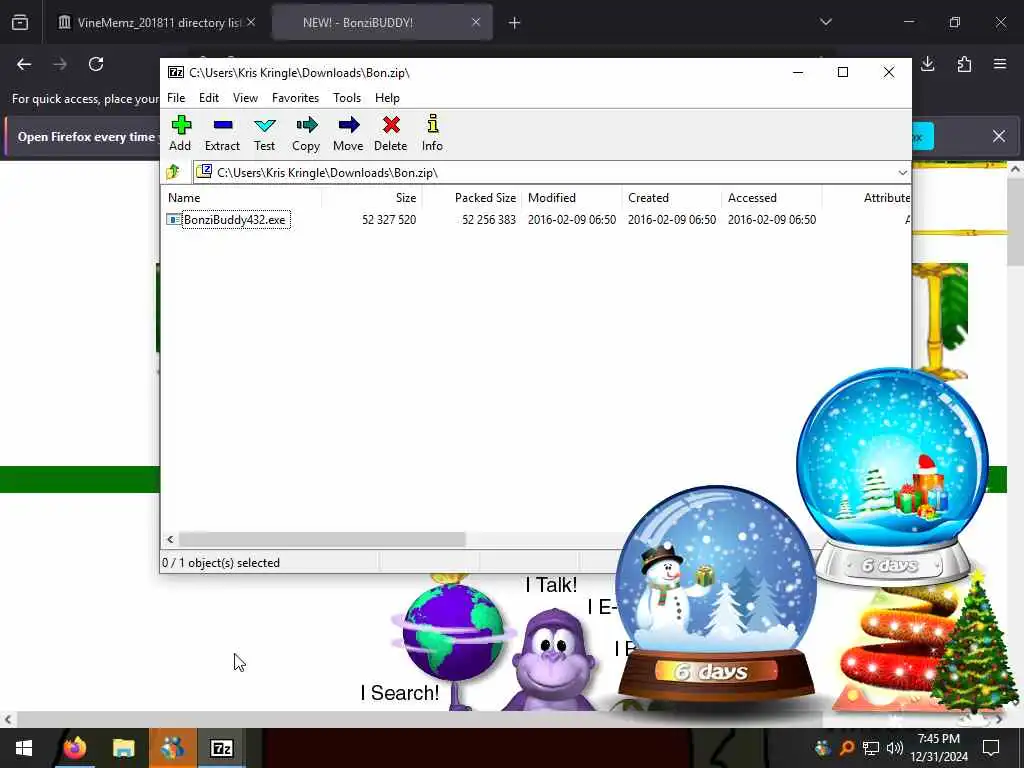Image resolution: width=1024 pixels, height=768 pixels.
Task: Click the globe image next to I Search!
Action: coord(454,632)
